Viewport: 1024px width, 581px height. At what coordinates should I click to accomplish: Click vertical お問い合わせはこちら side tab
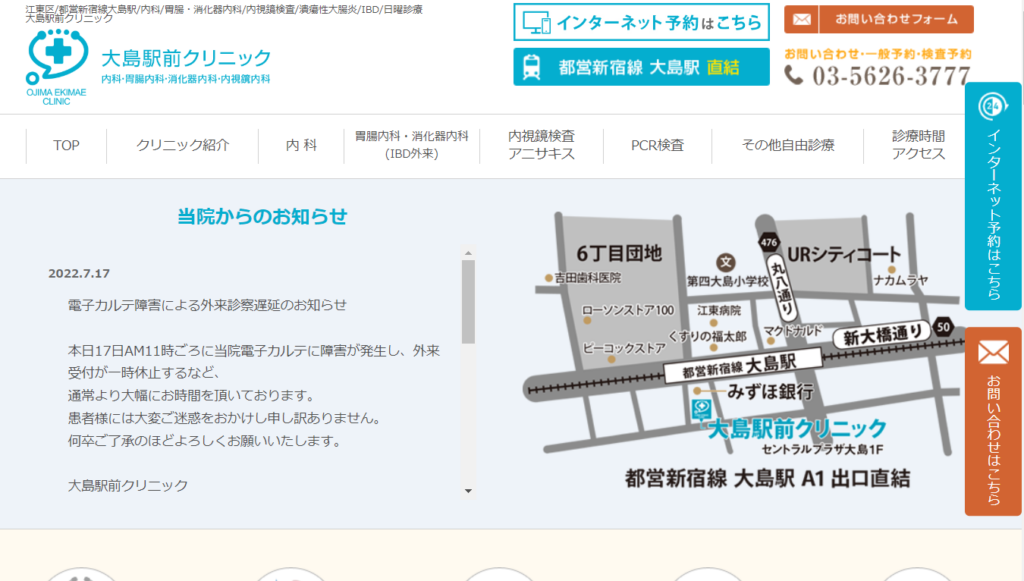click(x=993, y=421)
